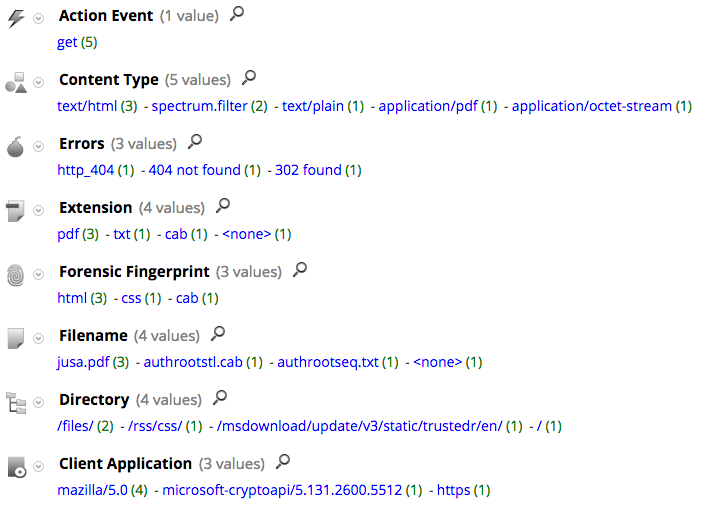Toggle the Errors section chevron
720x516 pixels.
click(39, 147)
